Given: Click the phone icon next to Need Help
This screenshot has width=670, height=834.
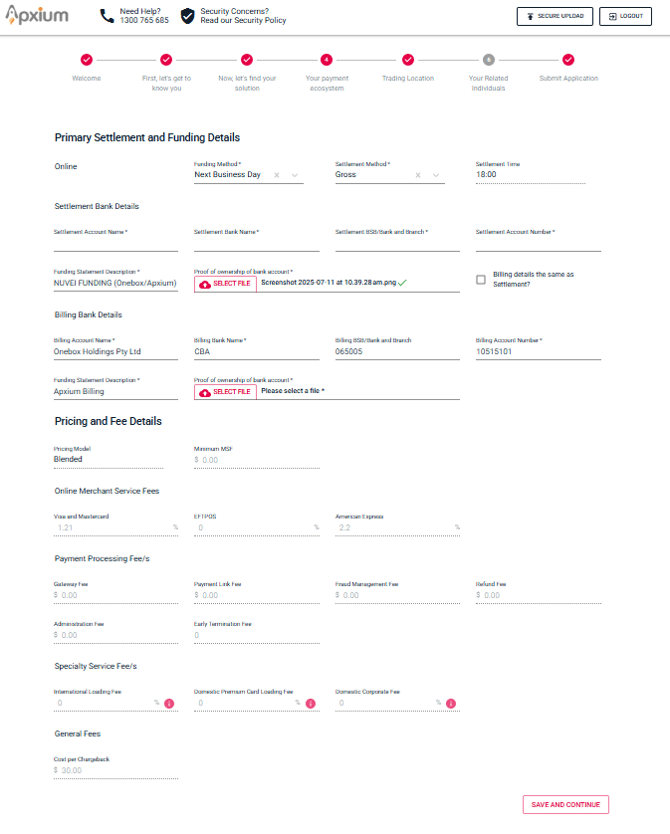Looking at the screenshot, I should point(104,17).
